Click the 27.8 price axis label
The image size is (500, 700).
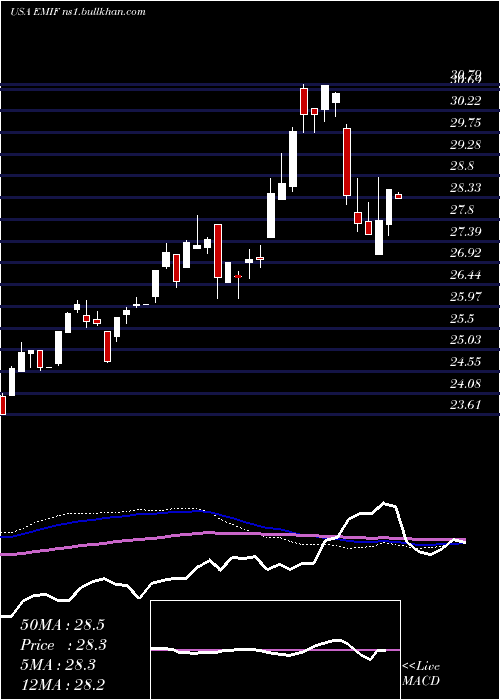point(462,210)
